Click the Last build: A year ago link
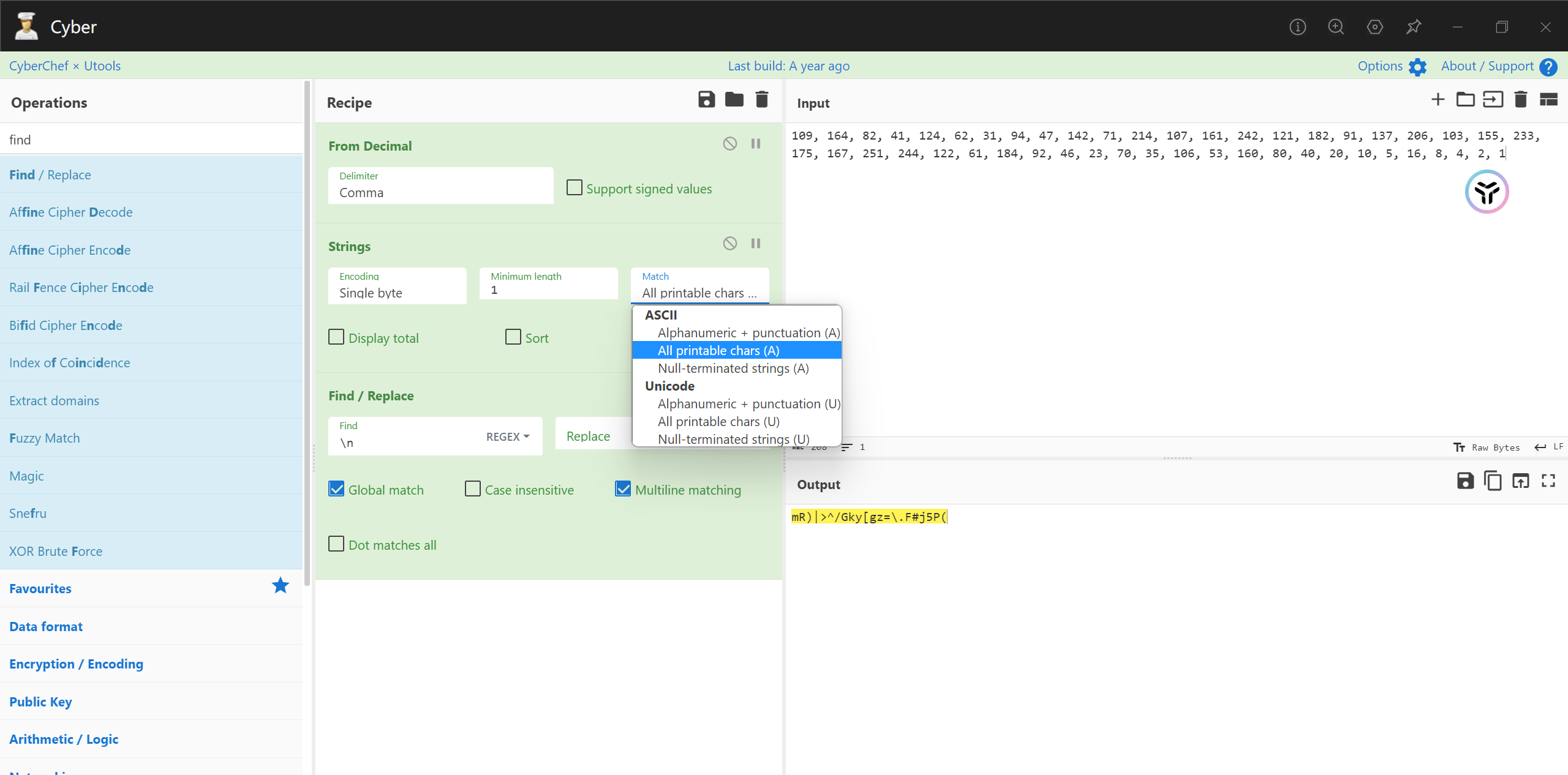 (788, 66)
